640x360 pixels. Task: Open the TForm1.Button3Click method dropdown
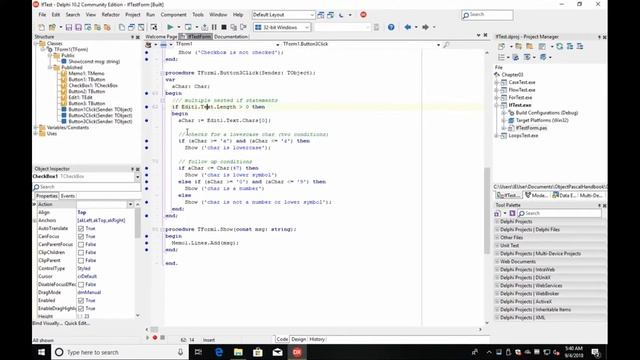tap(438, 44)
